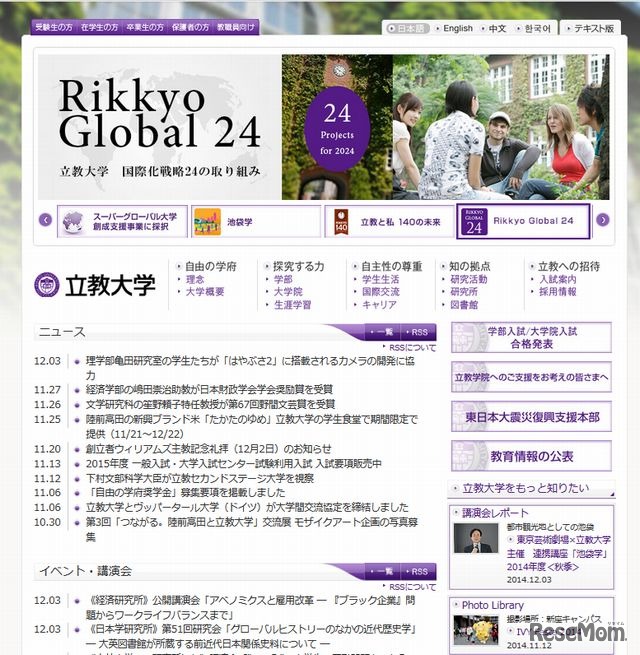Open the 知の拠点 menu heading
The width and height of the screenshot is (640, 655).
coord(470,266)
